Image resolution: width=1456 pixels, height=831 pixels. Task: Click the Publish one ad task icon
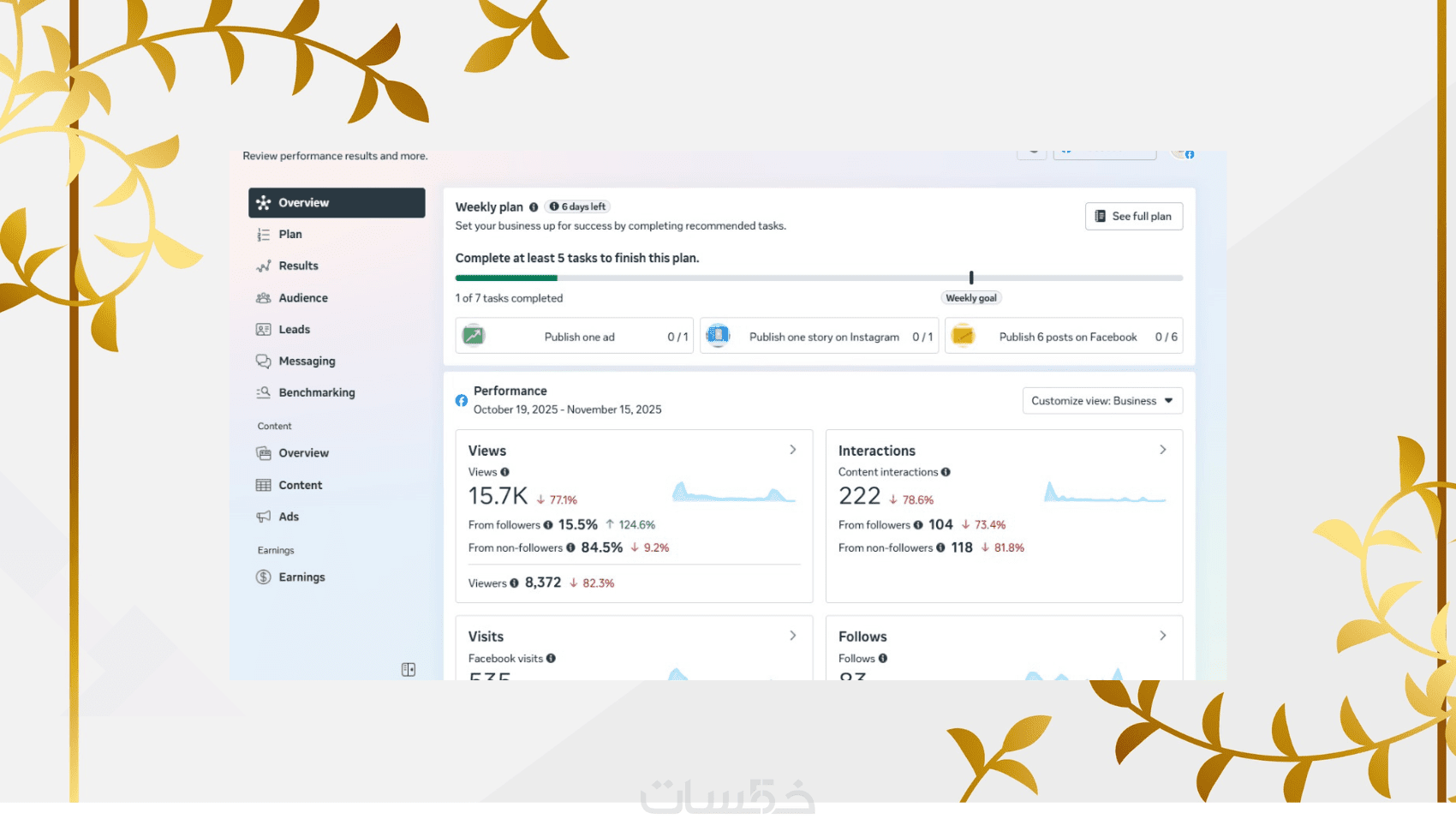[474, 336]
